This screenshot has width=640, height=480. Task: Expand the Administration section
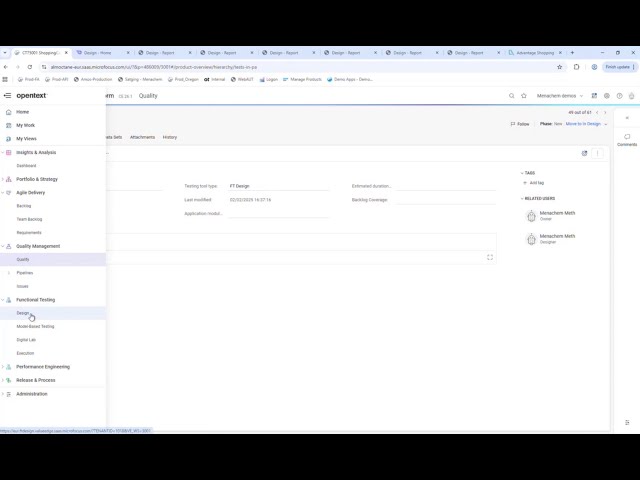(x=3, y=394)
